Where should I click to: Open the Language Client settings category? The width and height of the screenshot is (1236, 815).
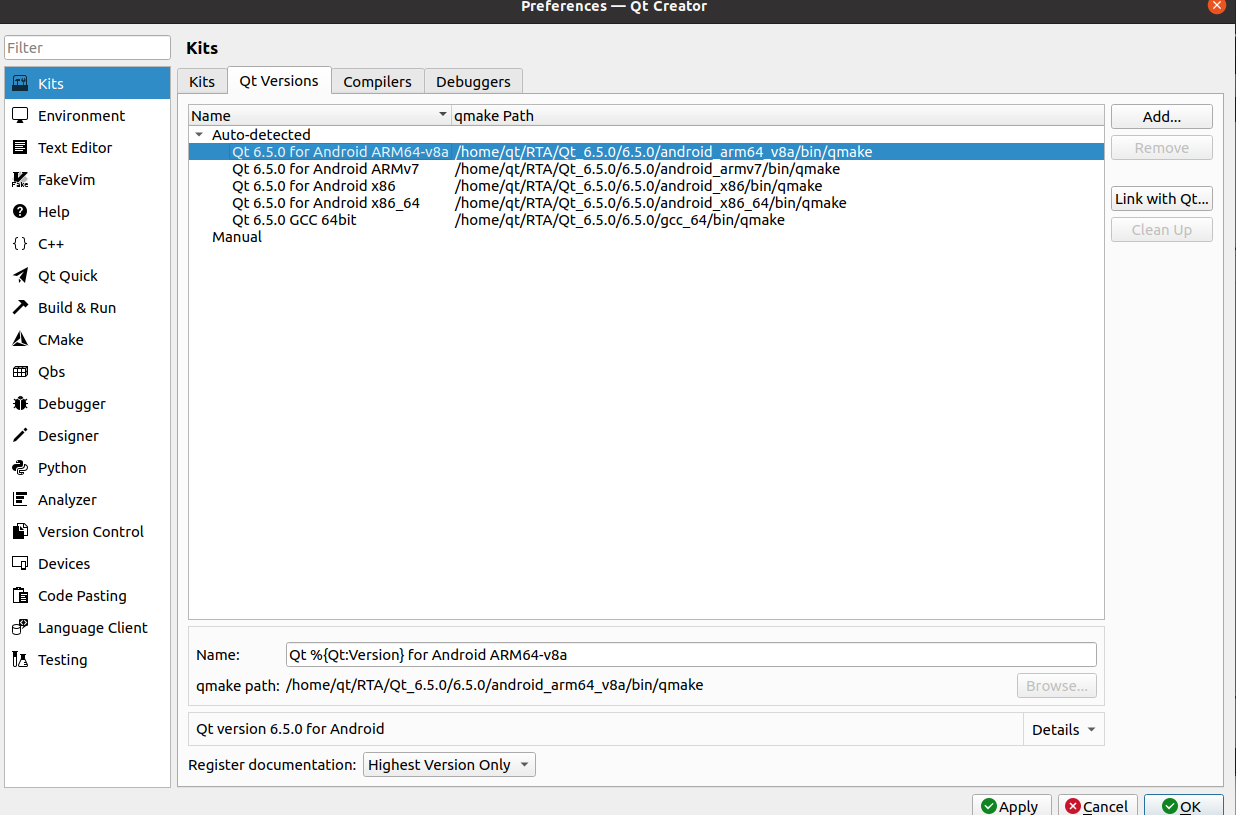tap(87, 628)
